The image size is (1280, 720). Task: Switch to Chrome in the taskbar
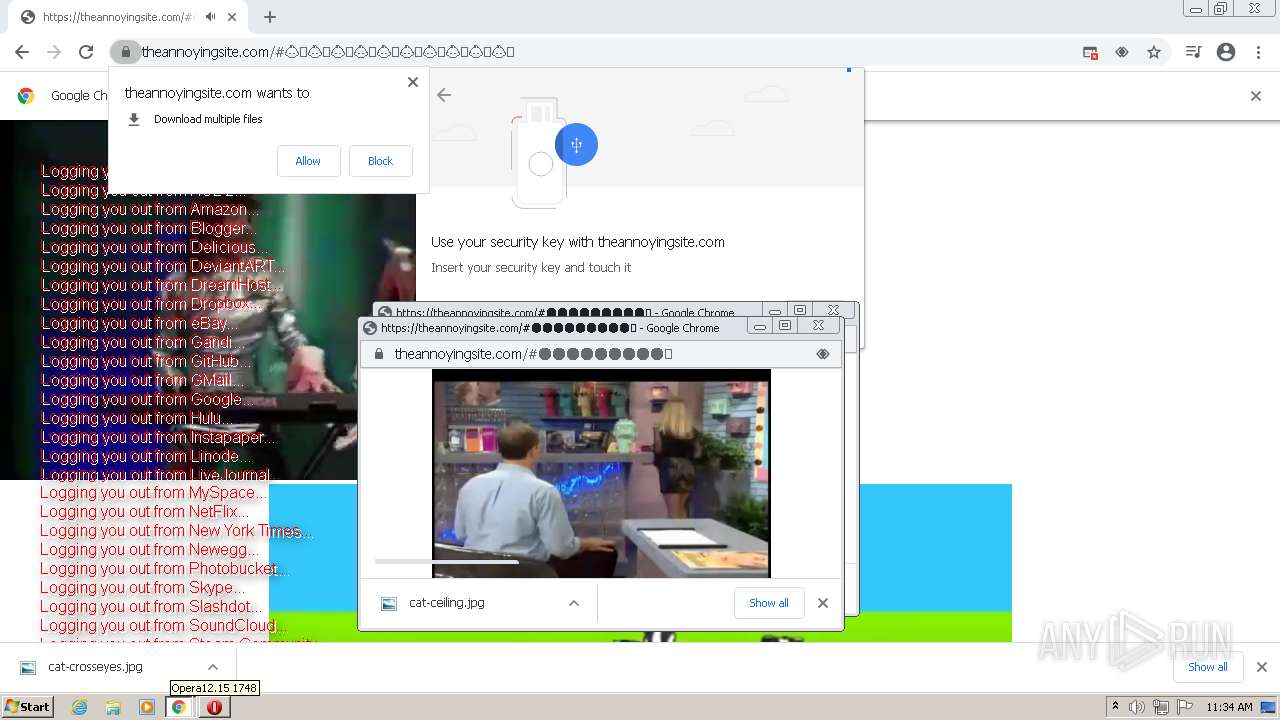[179, 707]
